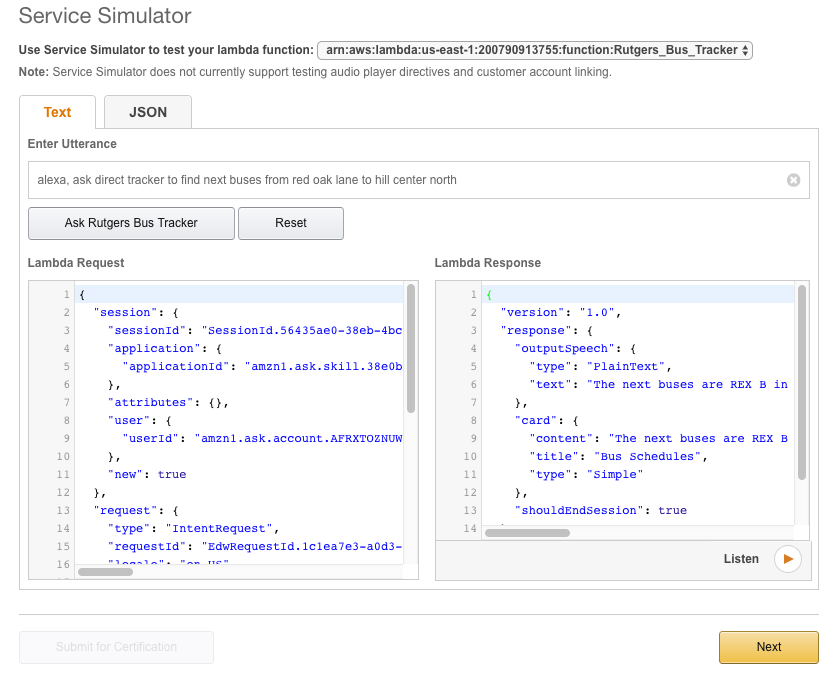Viewport: 836px width, 679px height.
Task: Play the response with the Listen button
Action: tap(787, 559)
